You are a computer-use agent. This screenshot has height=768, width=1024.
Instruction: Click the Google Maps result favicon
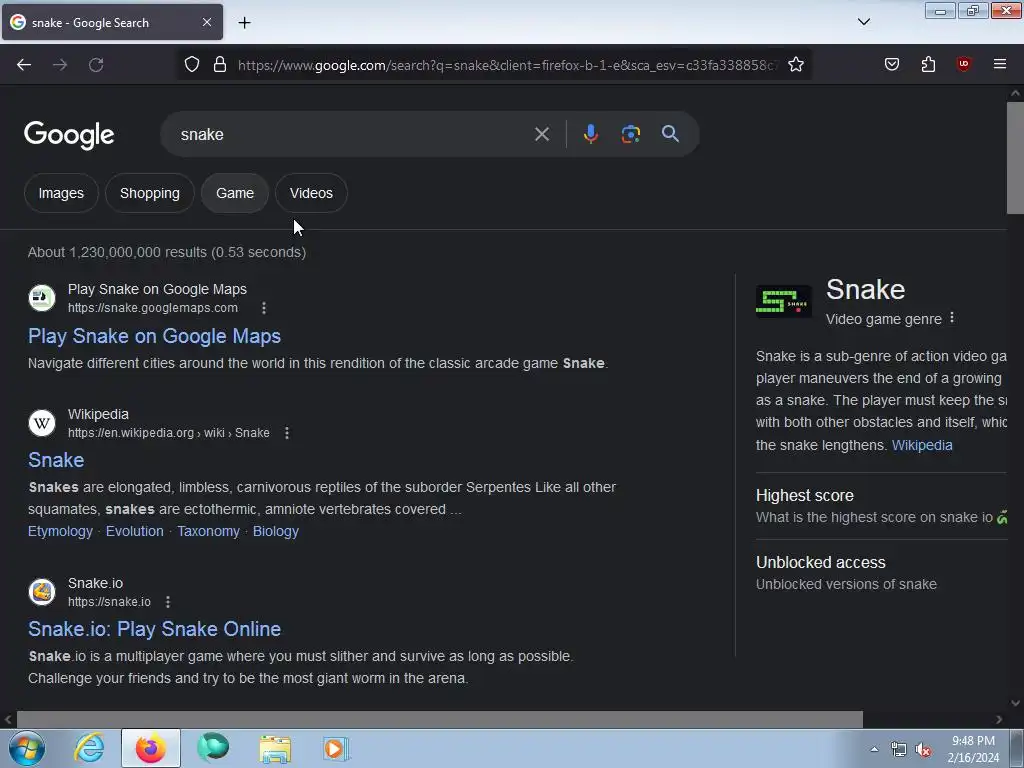[42, 298]
